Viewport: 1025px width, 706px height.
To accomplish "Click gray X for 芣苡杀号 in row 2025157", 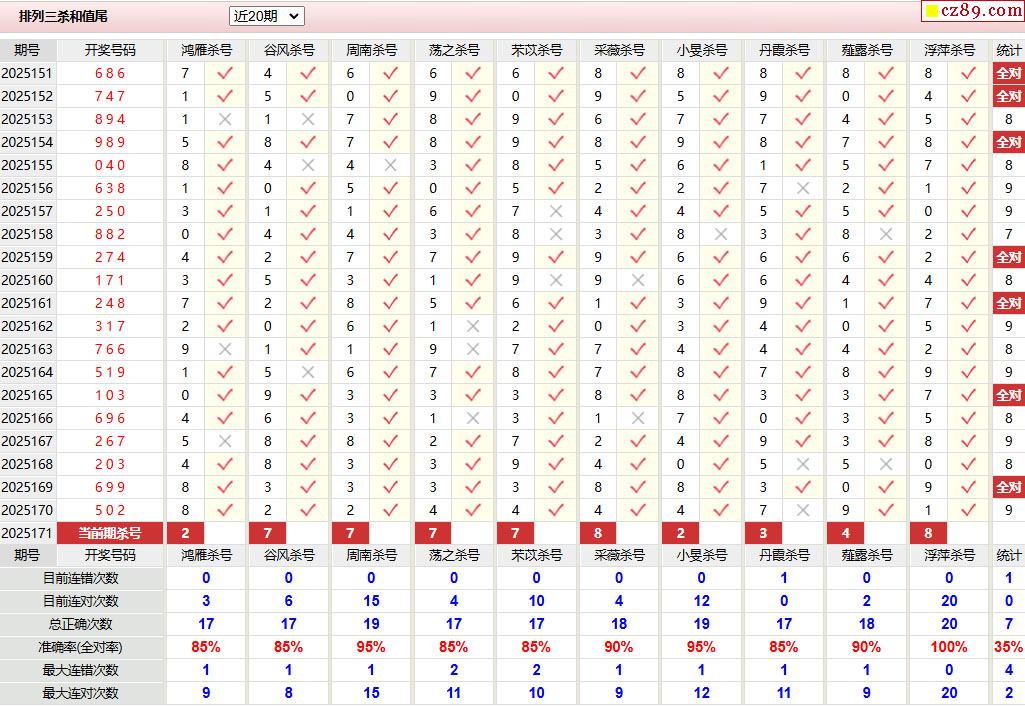I will coord(556,211).
